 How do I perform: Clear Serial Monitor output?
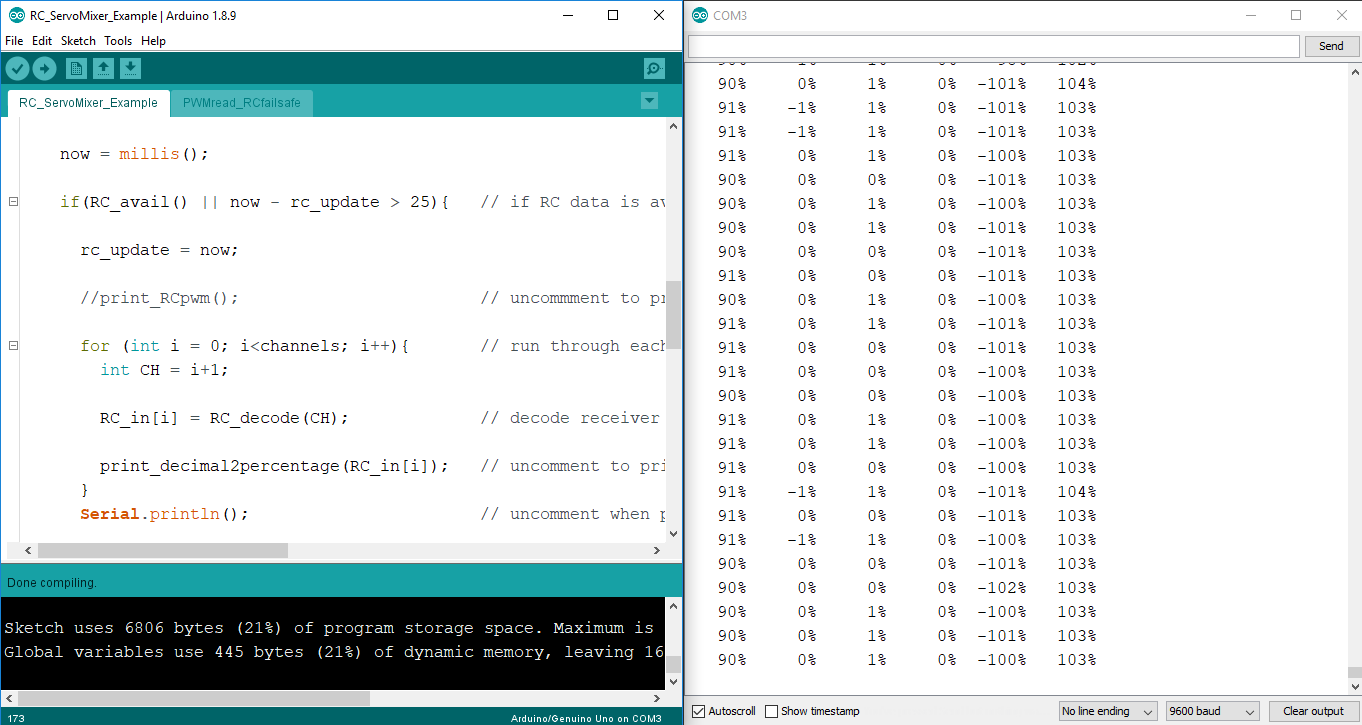1311,710
